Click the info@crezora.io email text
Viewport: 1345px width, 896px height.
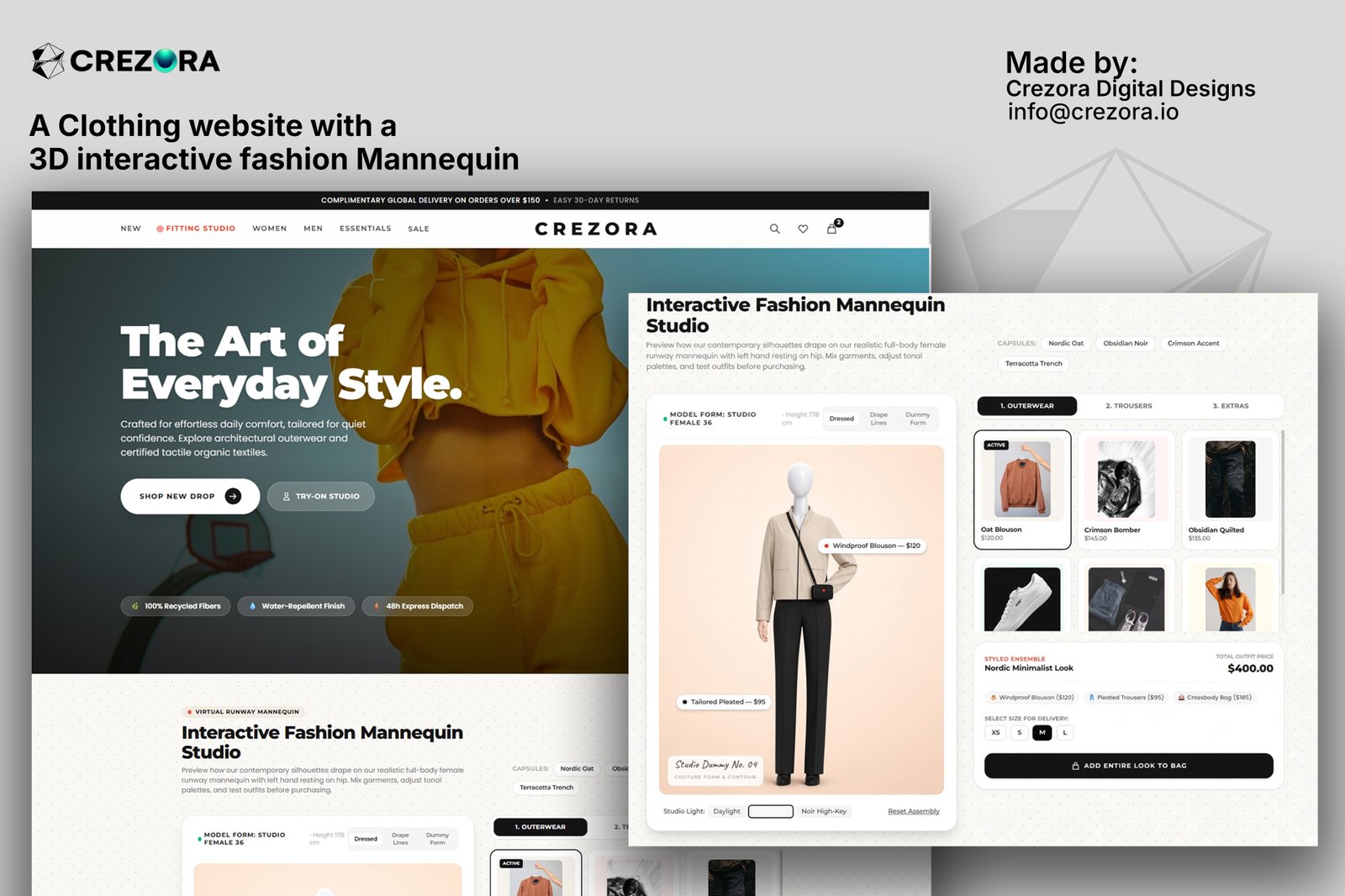coord(1093,112)
